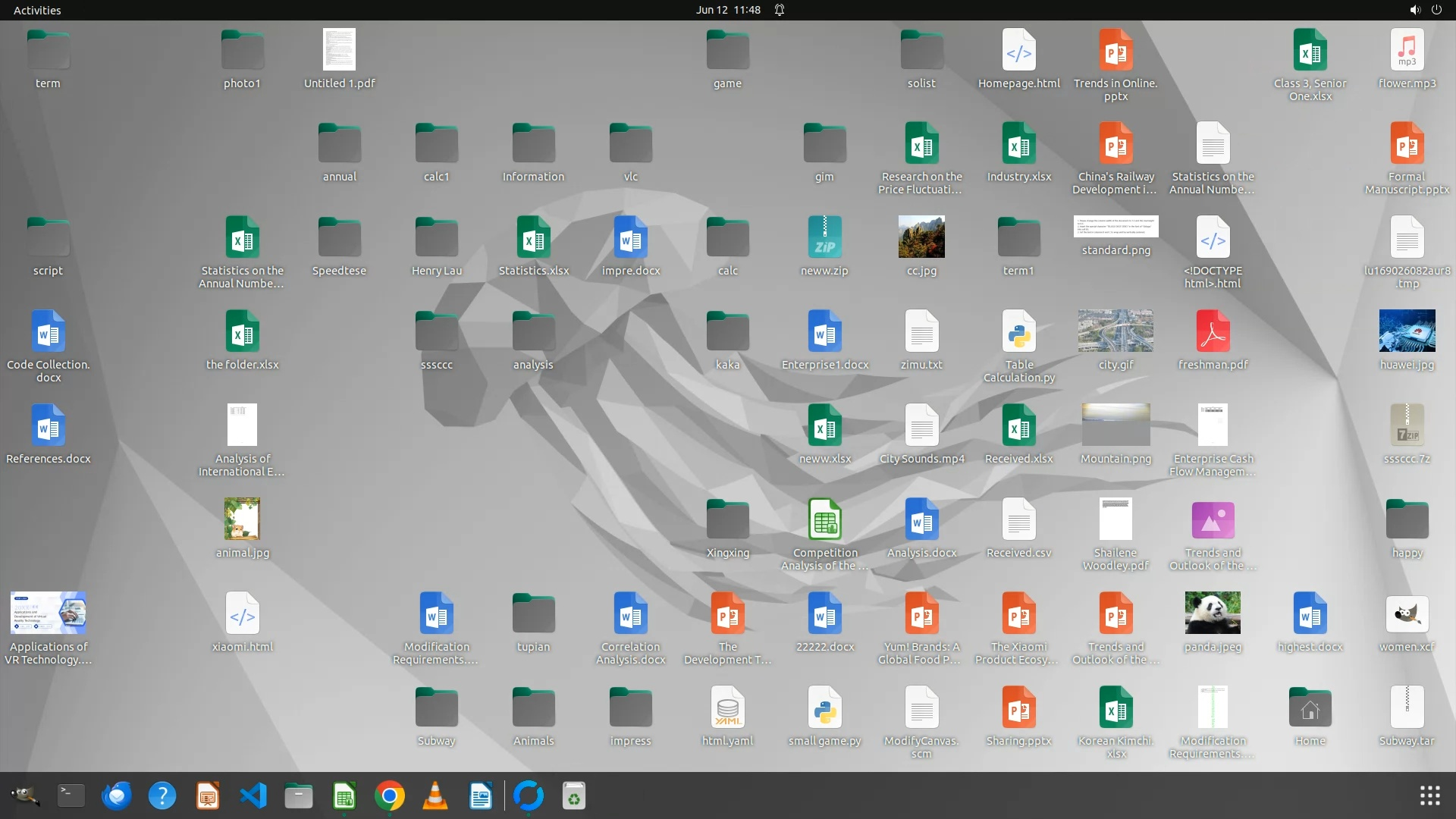Open VLC media player in dock

435,795
